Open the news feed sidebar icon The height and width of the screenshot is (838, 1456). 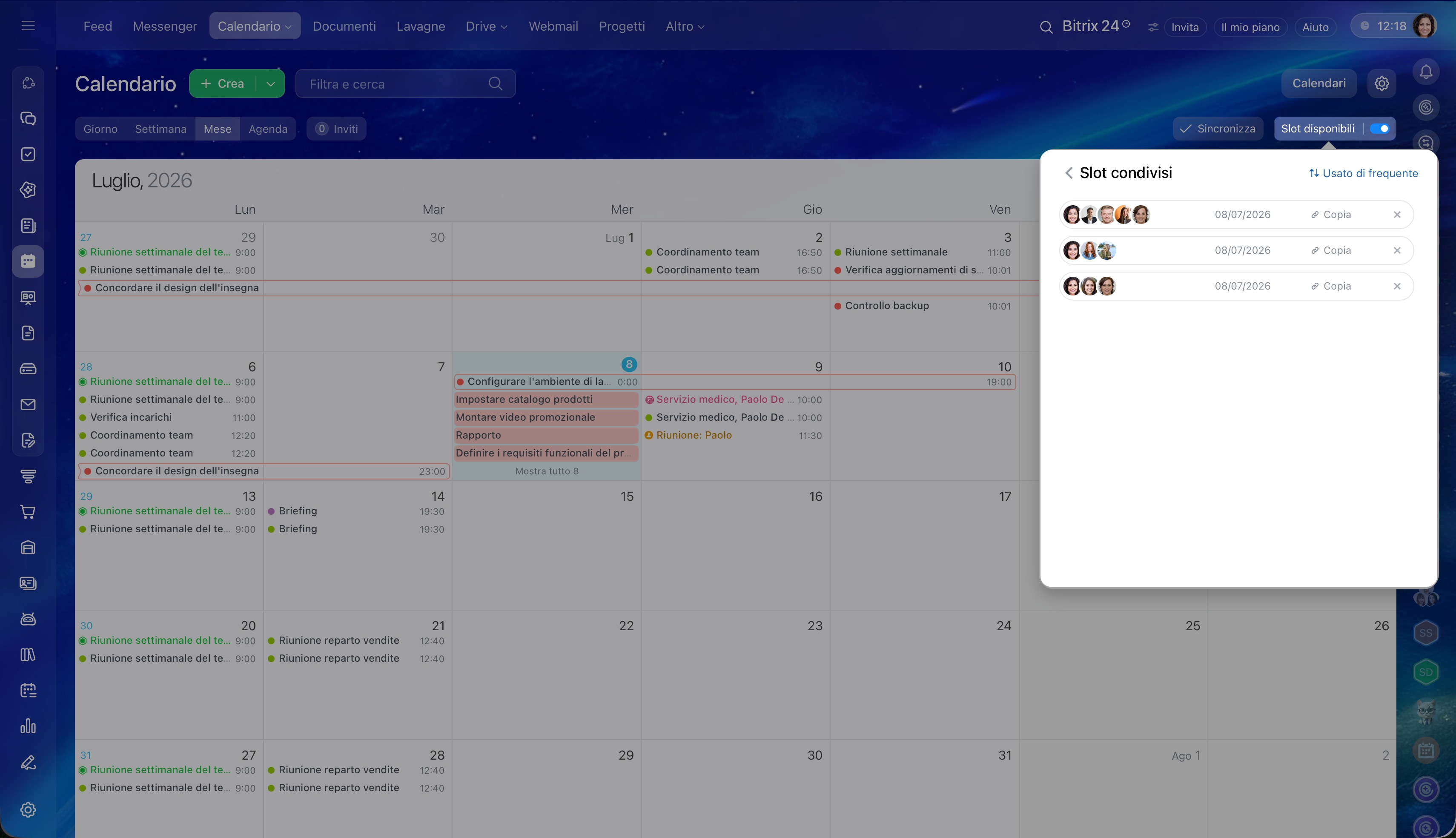tap(28, 226)
